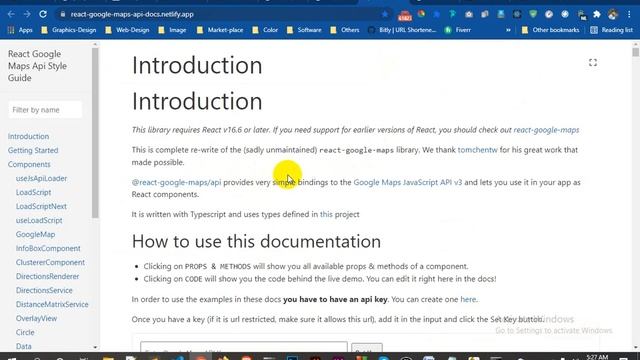Select Circle in the sidebar
This screenshot has width=640, height=360.
pyautogui.click(x=25, y=332)
